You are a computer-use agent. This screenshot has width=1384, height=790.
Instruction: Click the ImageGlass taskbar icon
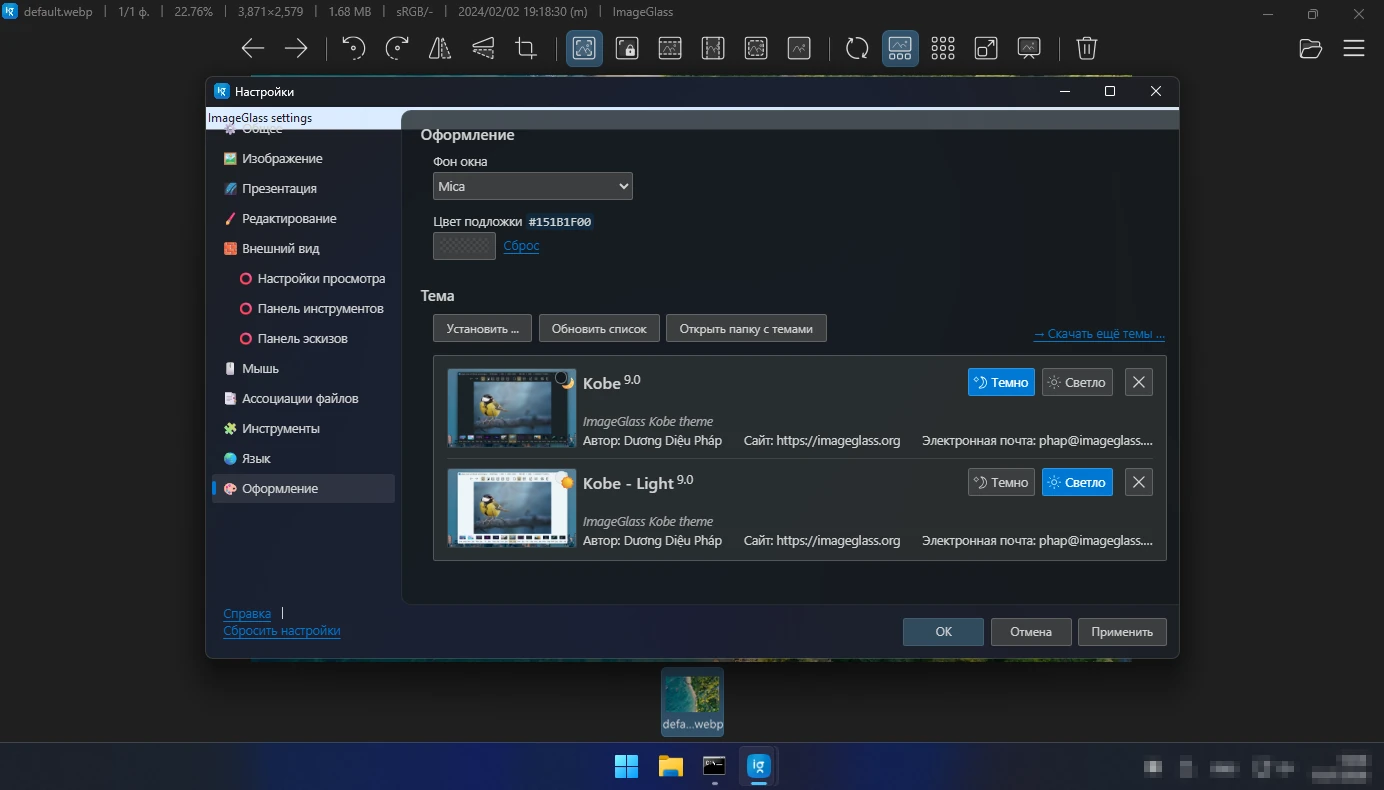(x=758, y=767)
